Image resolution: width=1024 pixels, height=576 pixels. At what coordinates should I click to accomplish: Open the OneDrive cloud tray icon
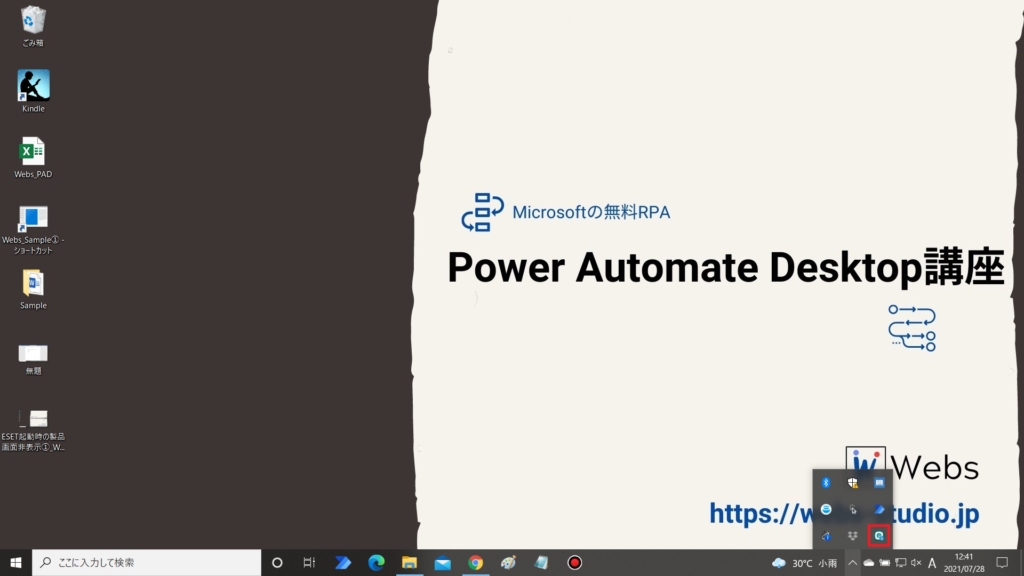(x=869, y=563)
